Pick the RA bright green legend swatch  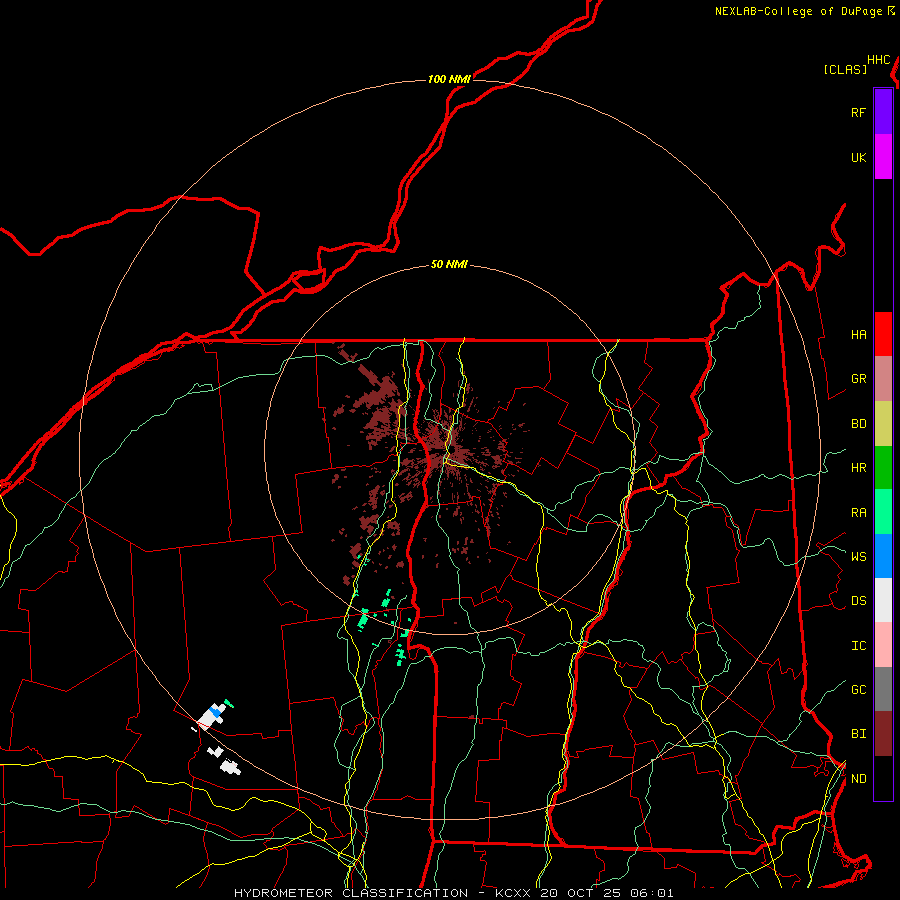coord(883,512)
